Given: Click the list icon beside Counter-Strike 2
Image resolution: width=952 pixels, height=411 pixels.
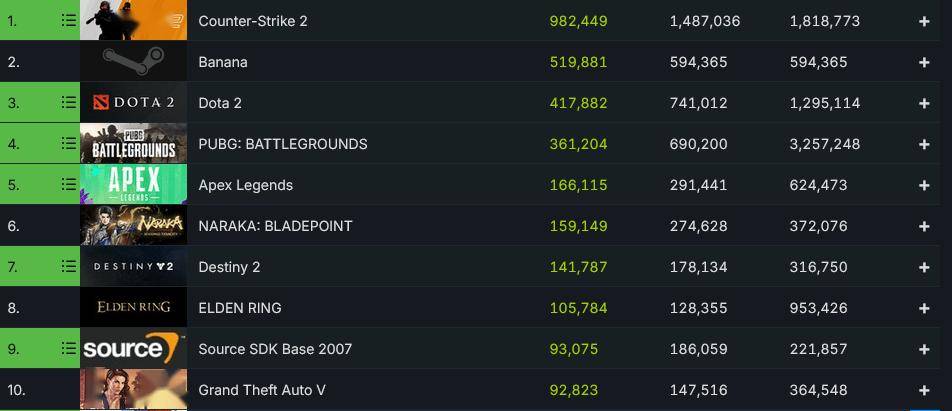Looking at the screenshot, I should pos(68,20).
